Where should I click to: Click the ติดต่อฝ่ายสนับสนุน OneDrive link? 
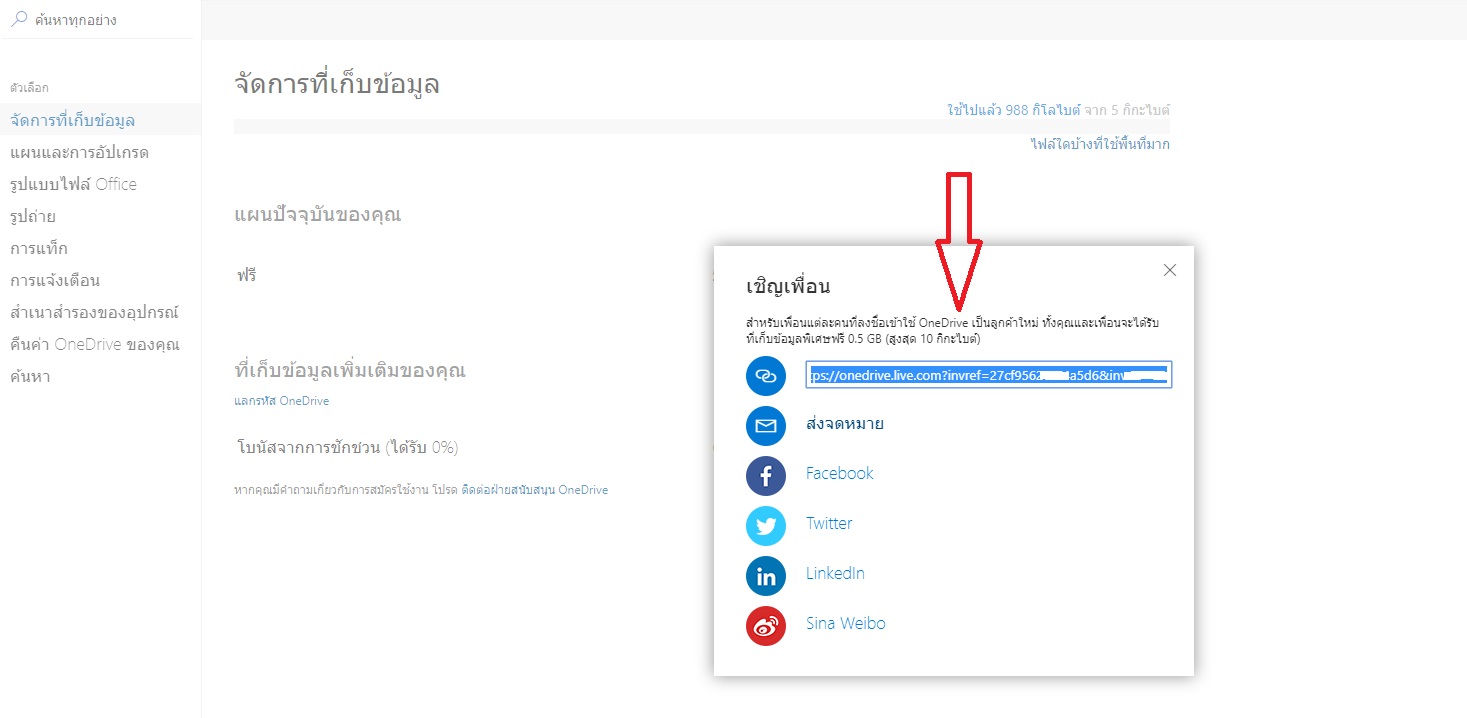coord(535,490)
